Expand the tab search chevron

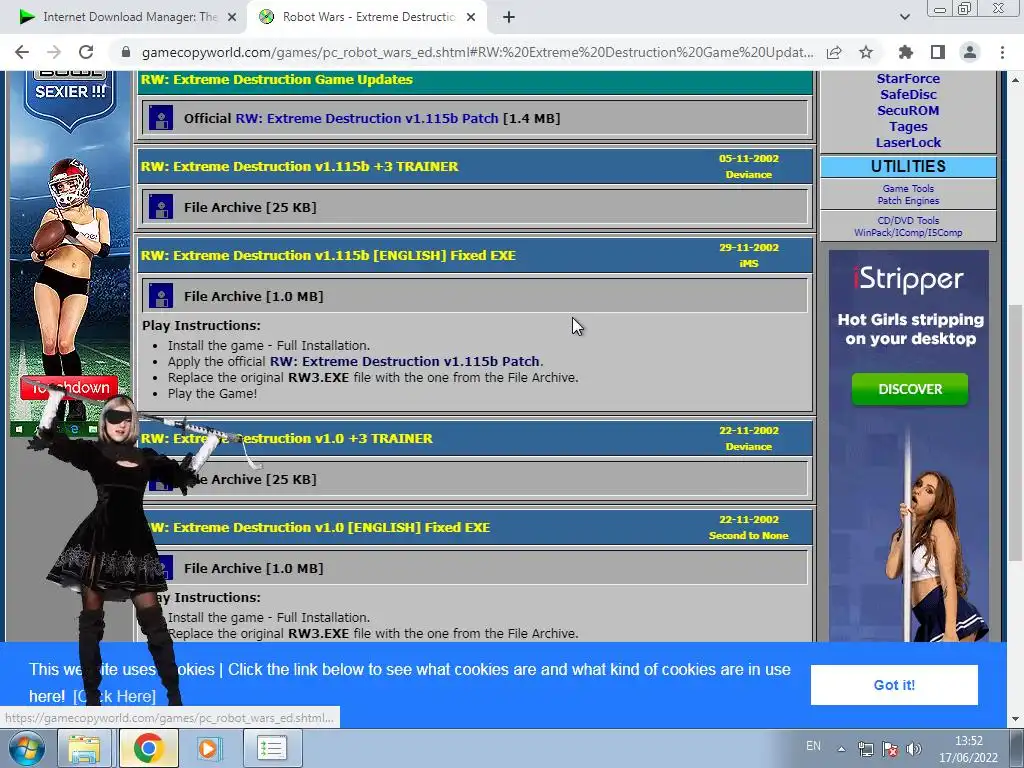904,17
